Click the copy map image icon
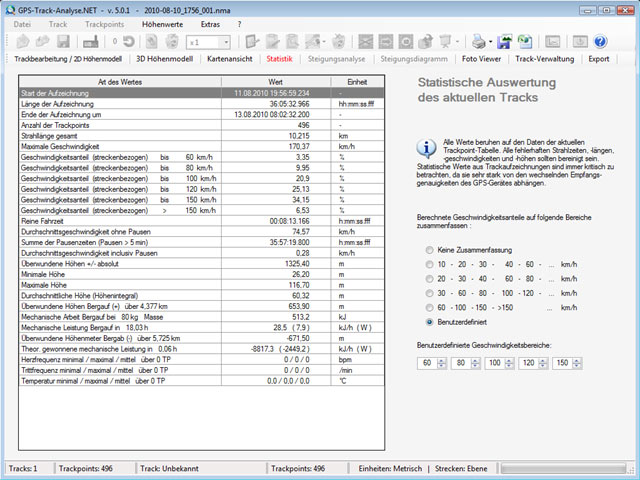 pyautogui.click(x=525, y=41)
